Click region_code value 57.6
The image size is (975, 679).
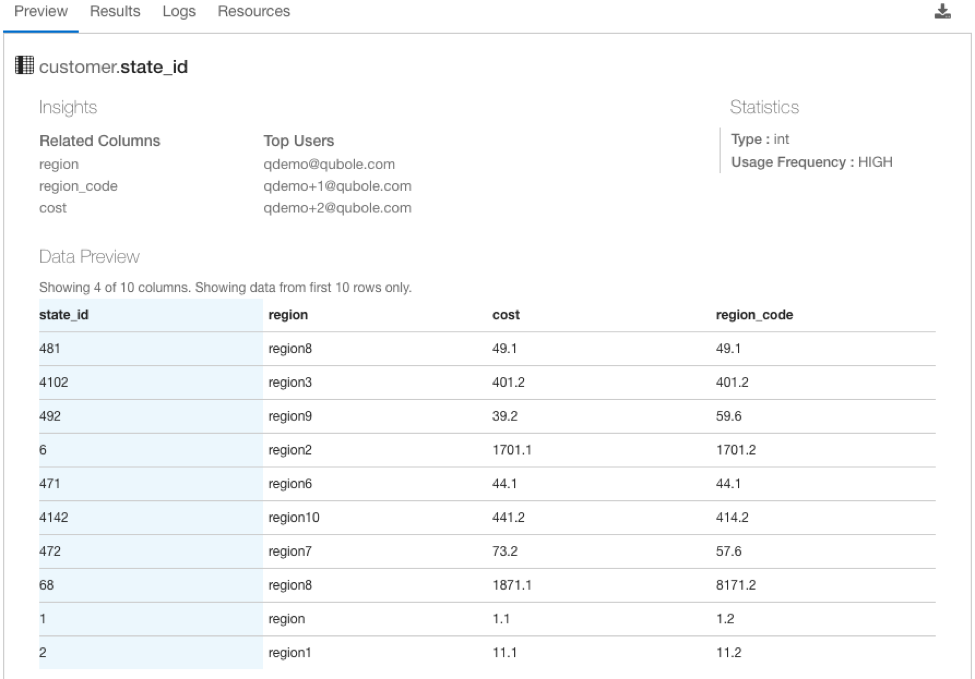(728, 551)
